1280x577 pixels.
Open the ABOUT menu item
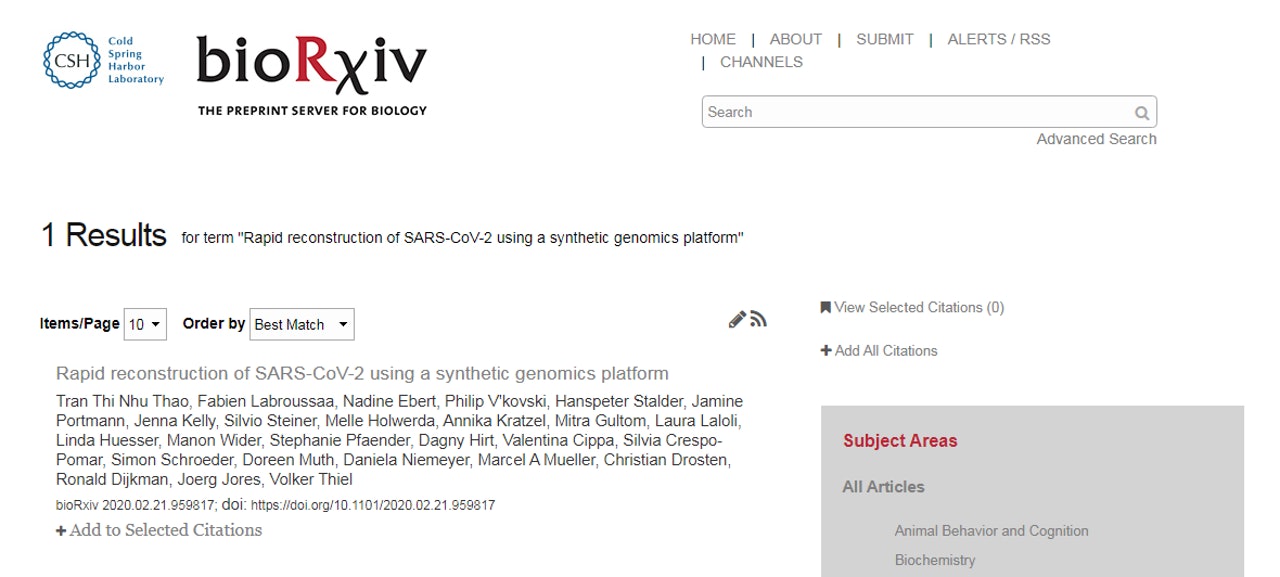click(x=796, y=39)
